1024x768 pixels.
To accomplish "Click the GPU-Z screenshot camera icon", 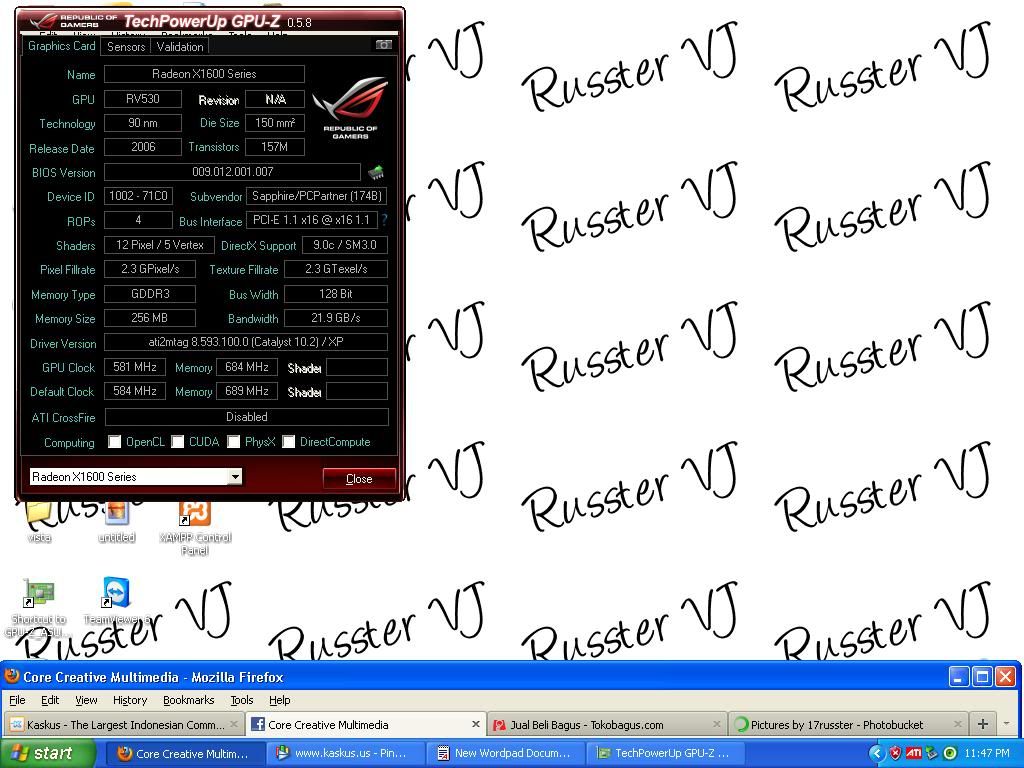I will [384, 44].
